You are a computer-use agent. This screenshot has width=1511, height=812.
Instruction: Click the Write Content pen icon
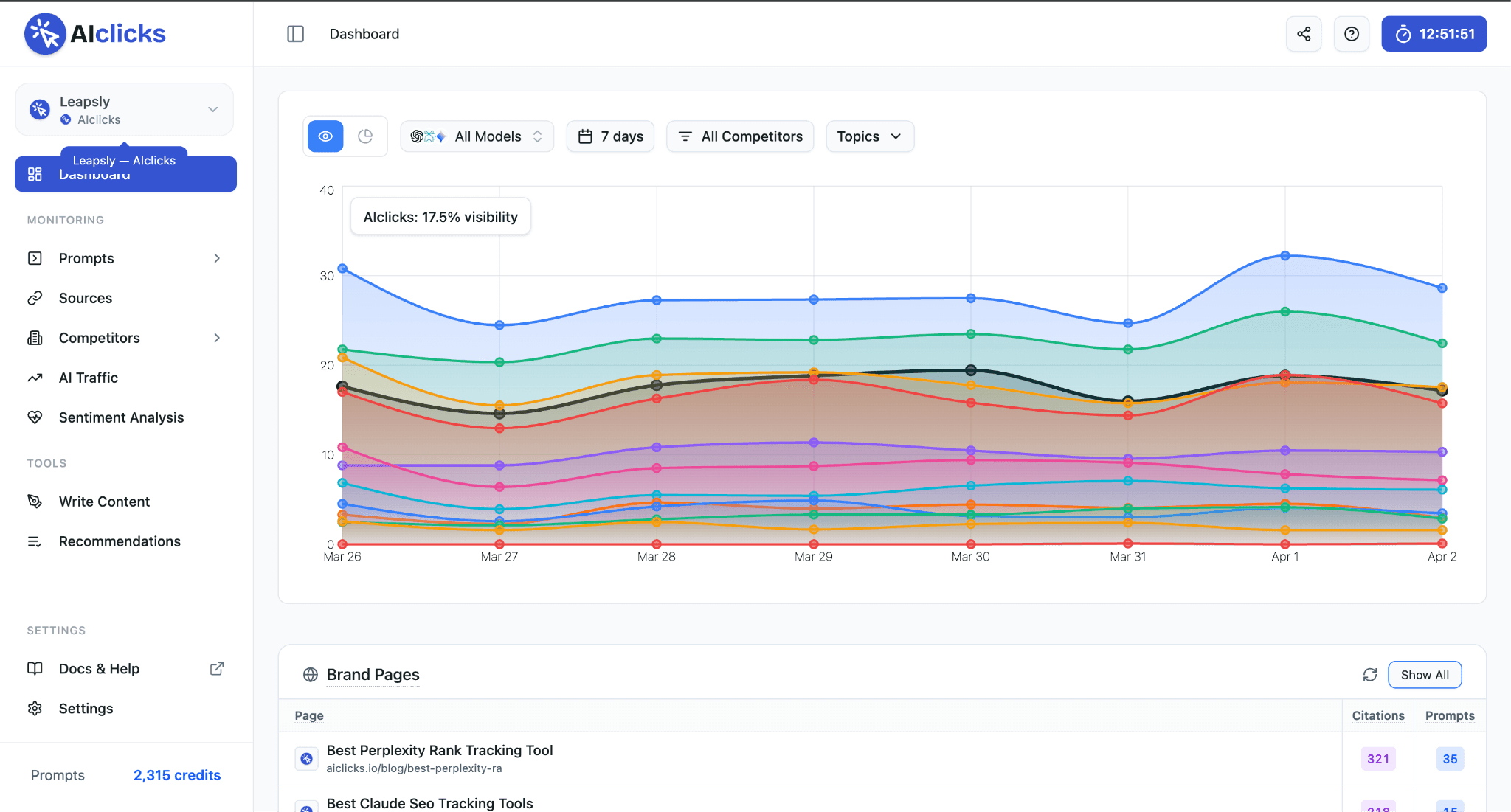[35, 502]
